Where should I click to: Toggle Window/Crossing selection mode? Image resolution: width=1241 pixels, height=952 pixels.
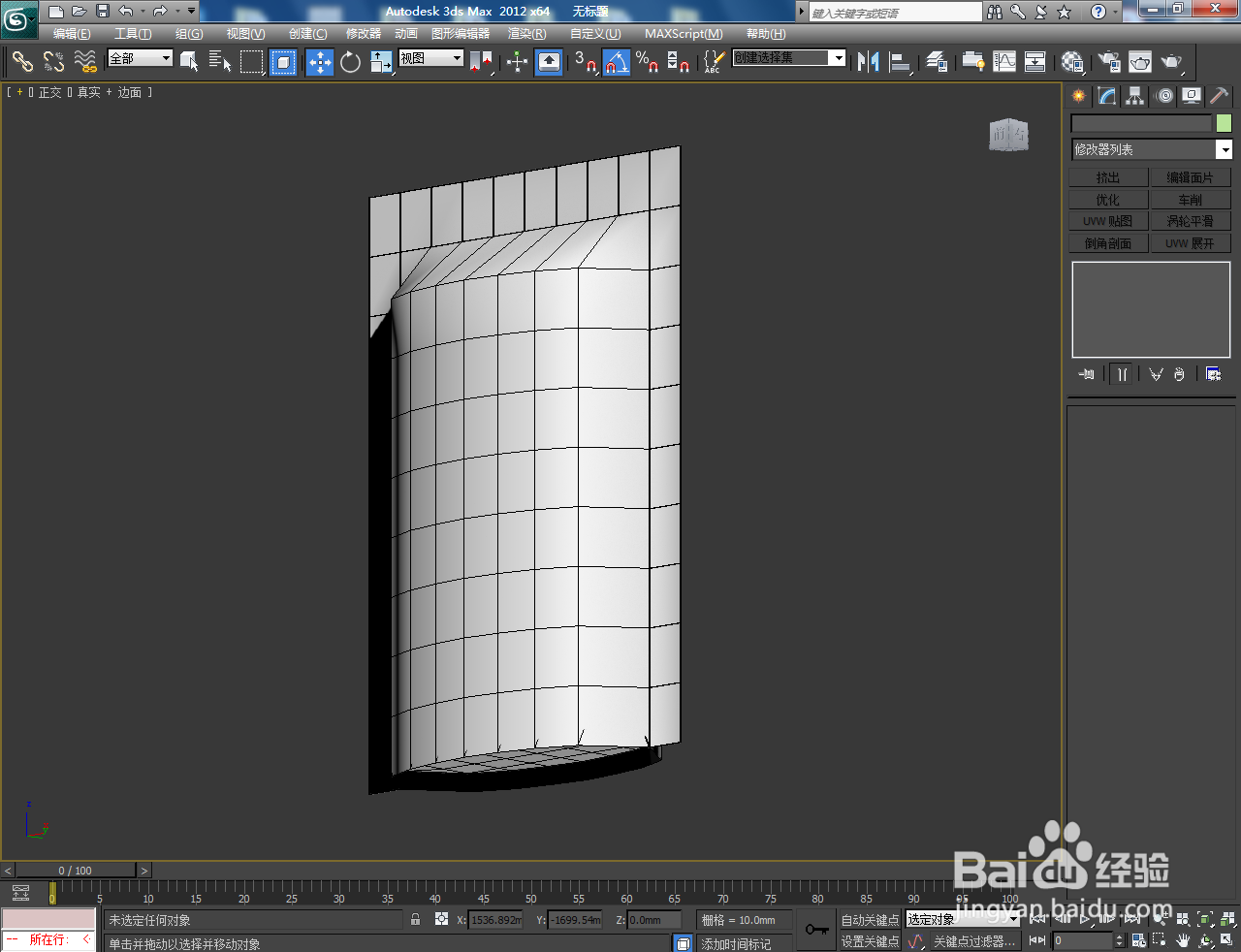pos(283,62)
